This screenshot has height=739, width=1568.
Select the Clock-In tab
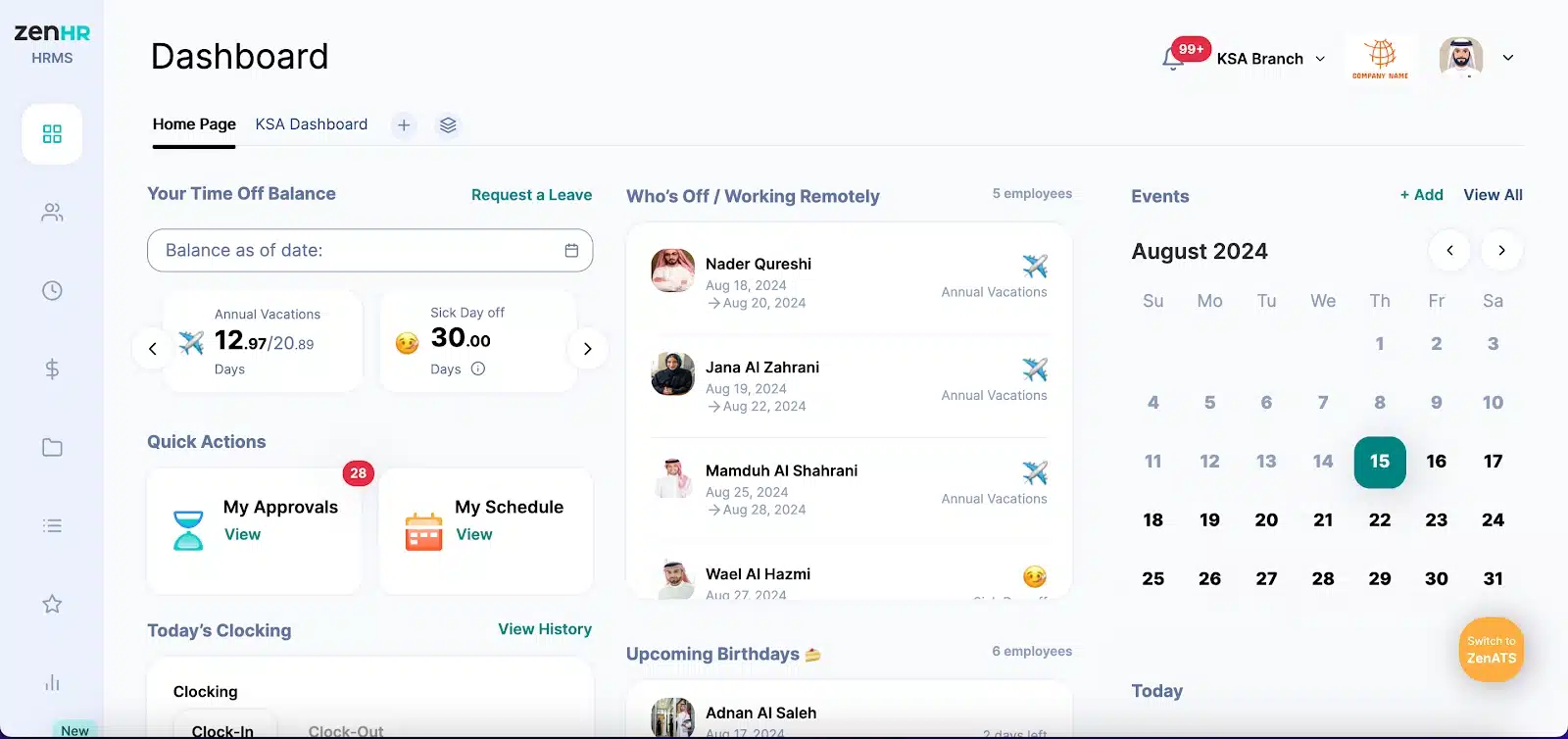[223, 730]
